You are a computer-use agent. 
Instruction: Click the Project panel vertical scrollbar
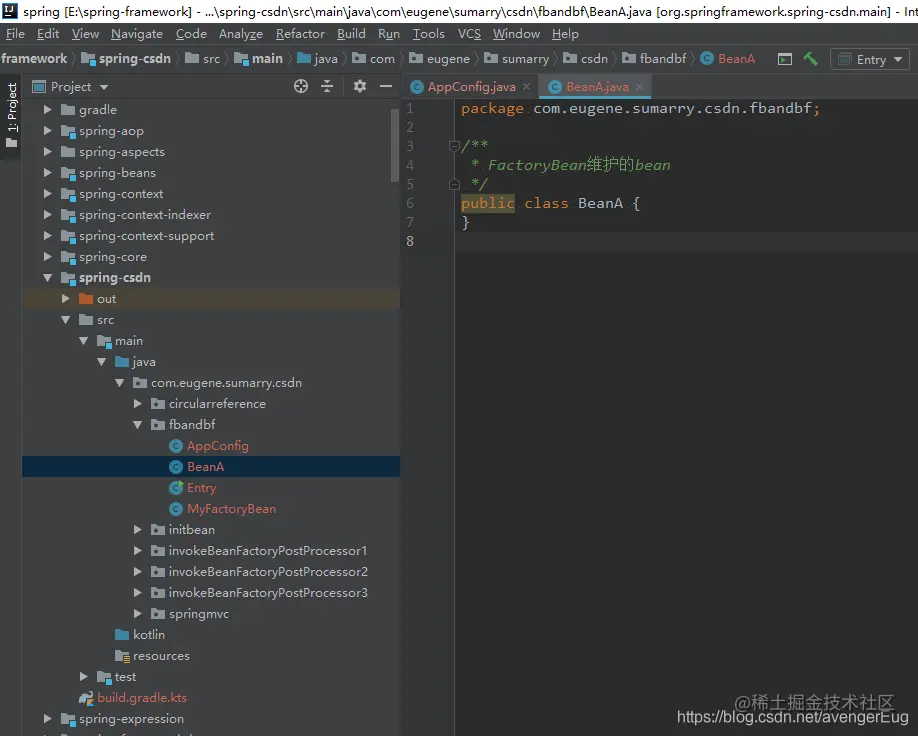(395, 145)
